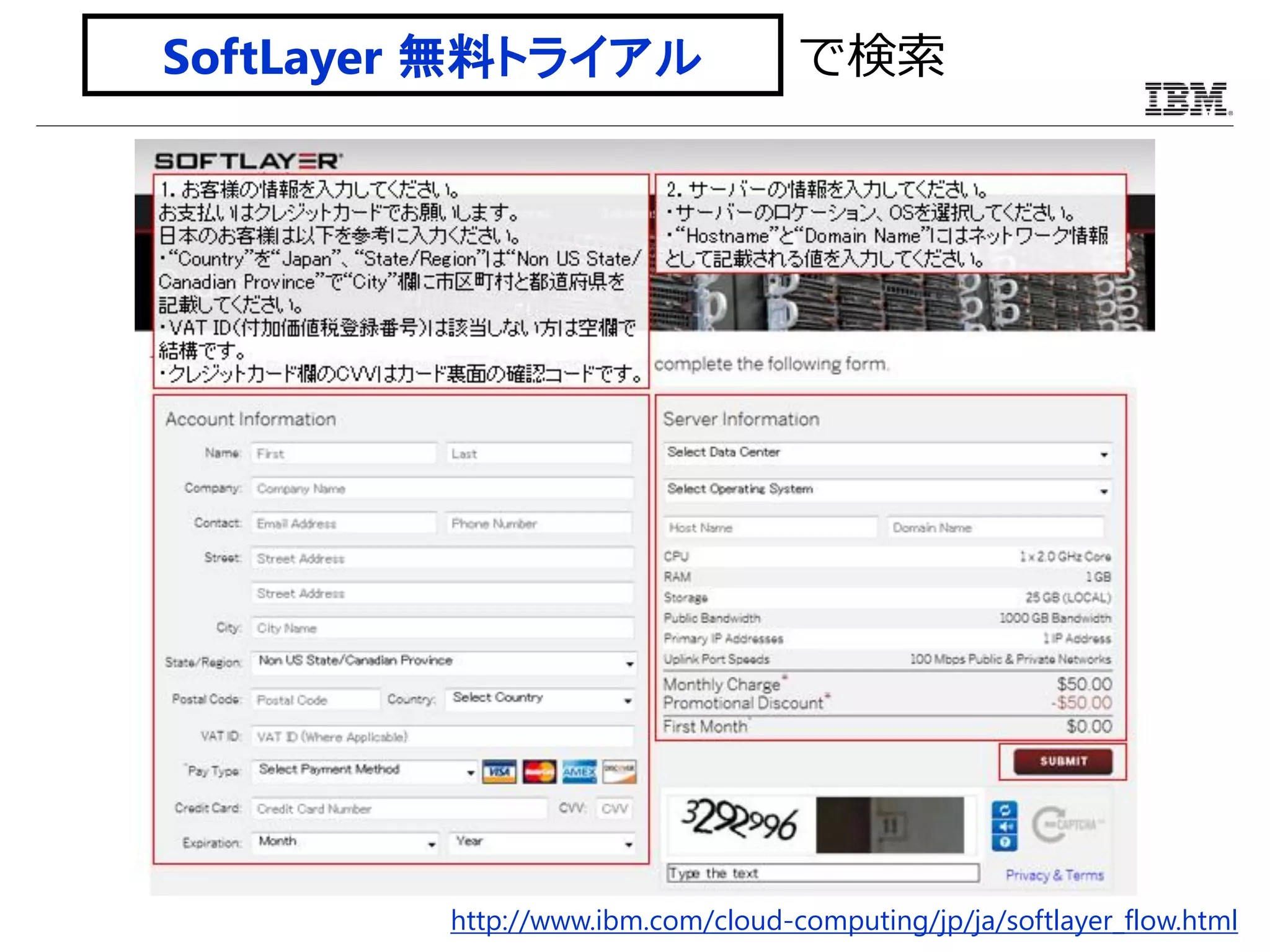Open the Select Data Center dropdown

[x=887, y=454]
